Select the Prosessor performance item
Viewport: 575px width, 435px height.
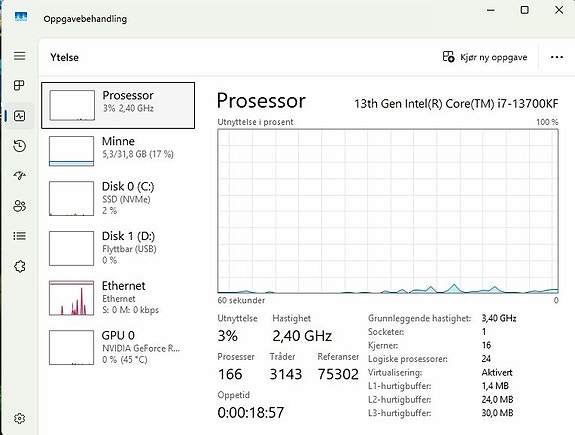click(118, 105)
